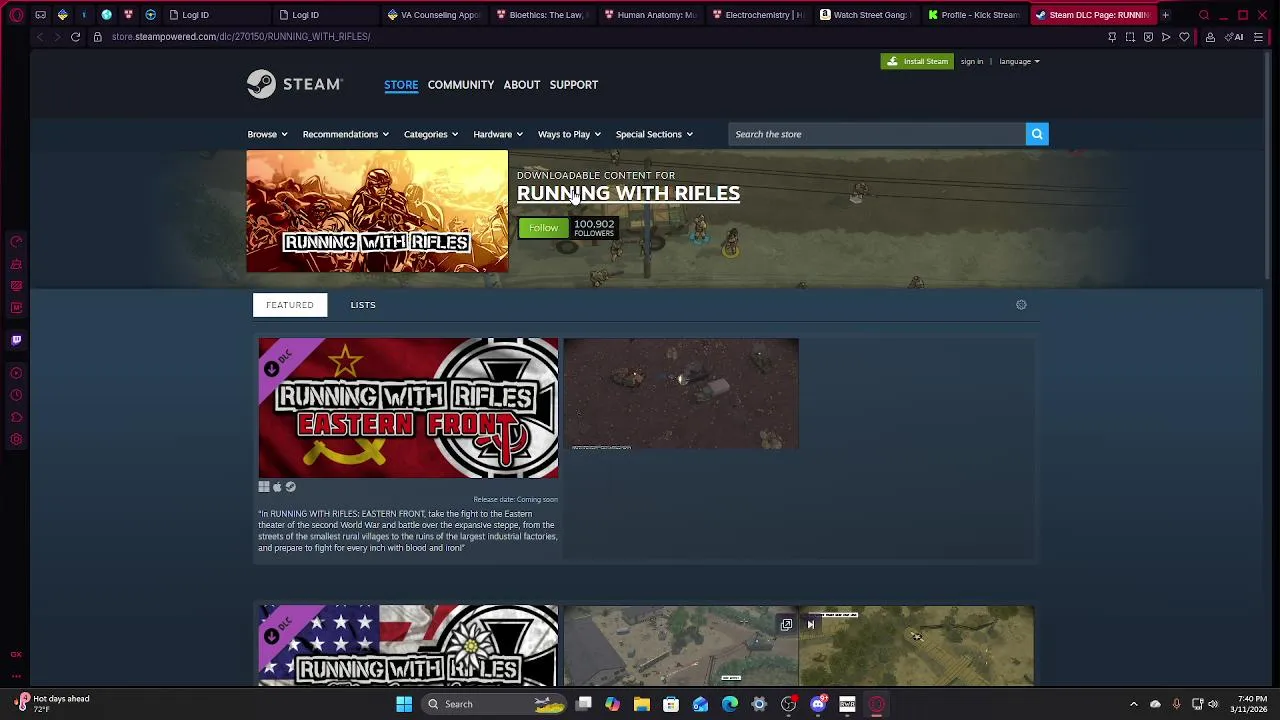Click the Install Steam button
This screenshot has height=720, width=1280.
pyautogui.click(x=917, y=61)
